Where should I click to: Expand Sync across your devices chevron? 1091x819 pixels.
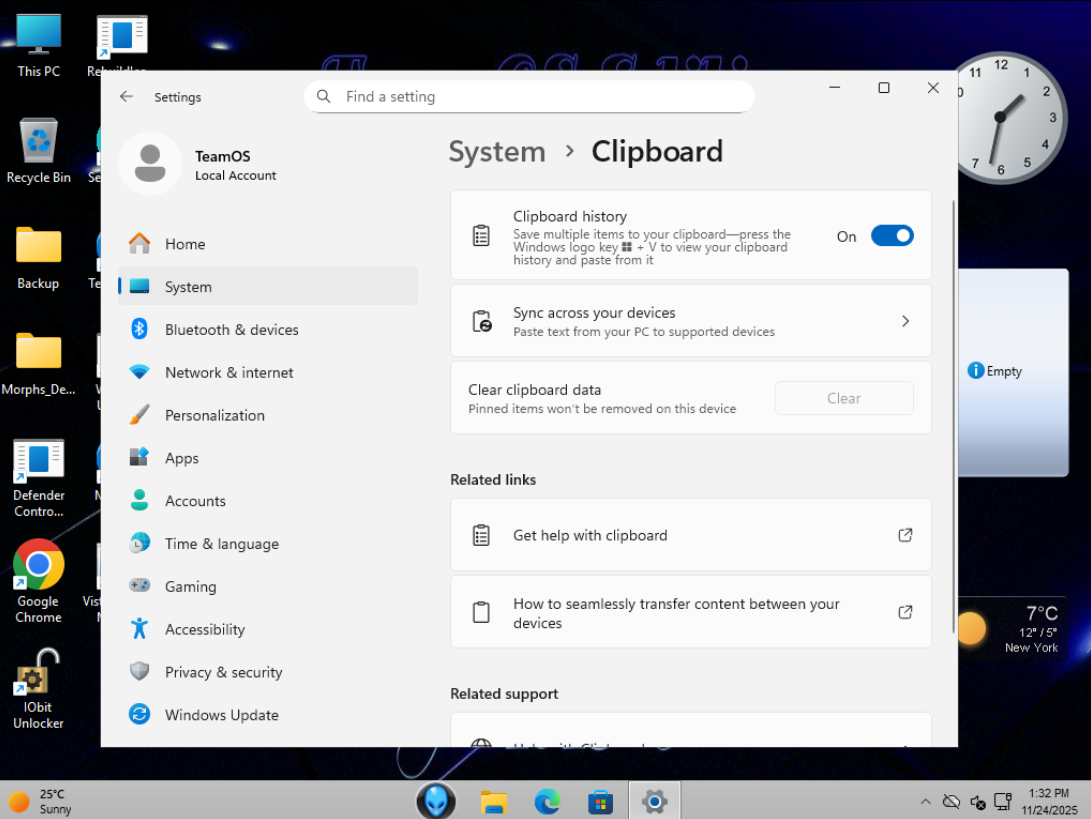tap(904, 321)
